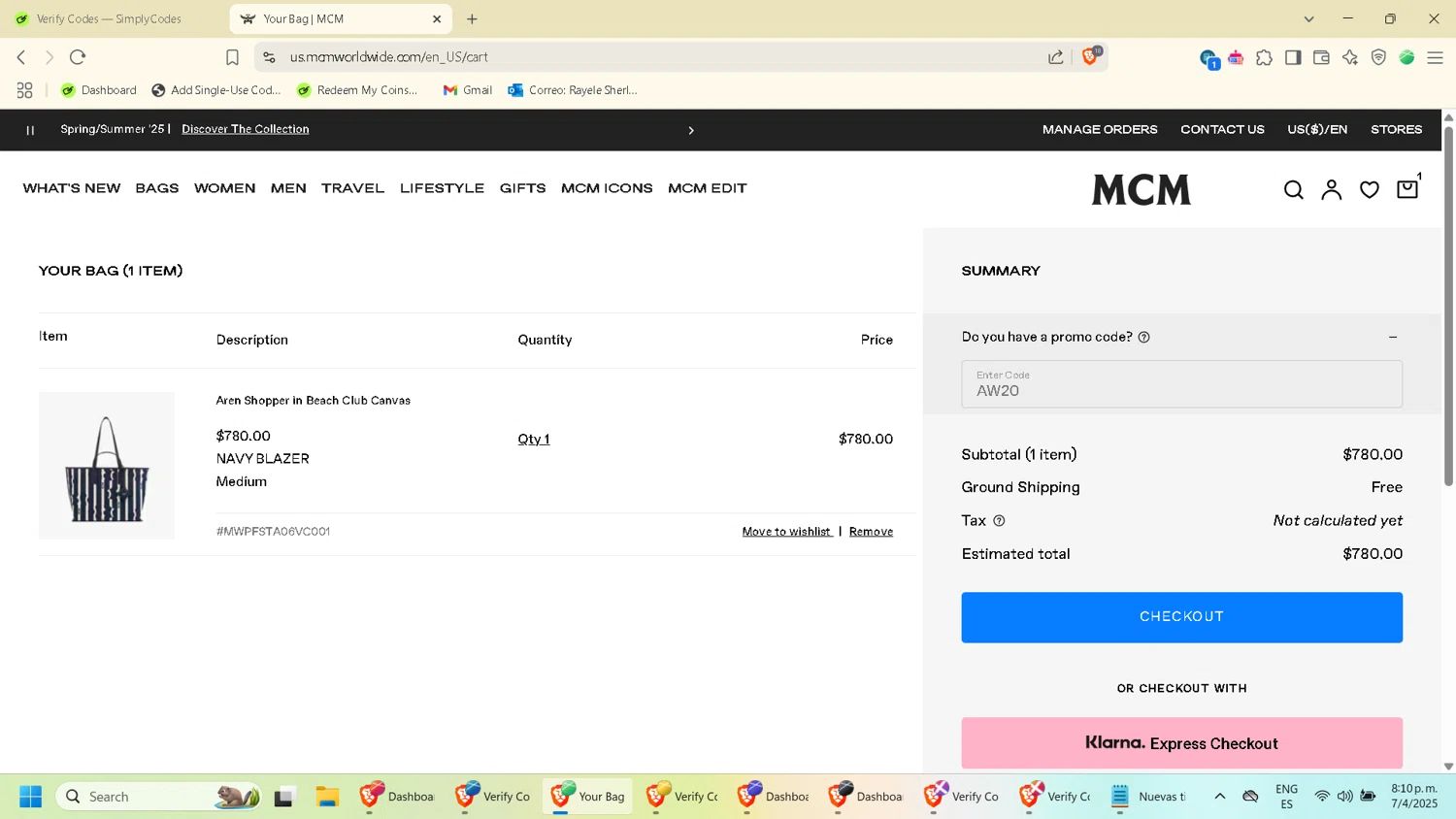The width and height of the screenshot is (1456, 819).
Task: Open the WHAT'S NEW menu
Action: pos(72,188)
